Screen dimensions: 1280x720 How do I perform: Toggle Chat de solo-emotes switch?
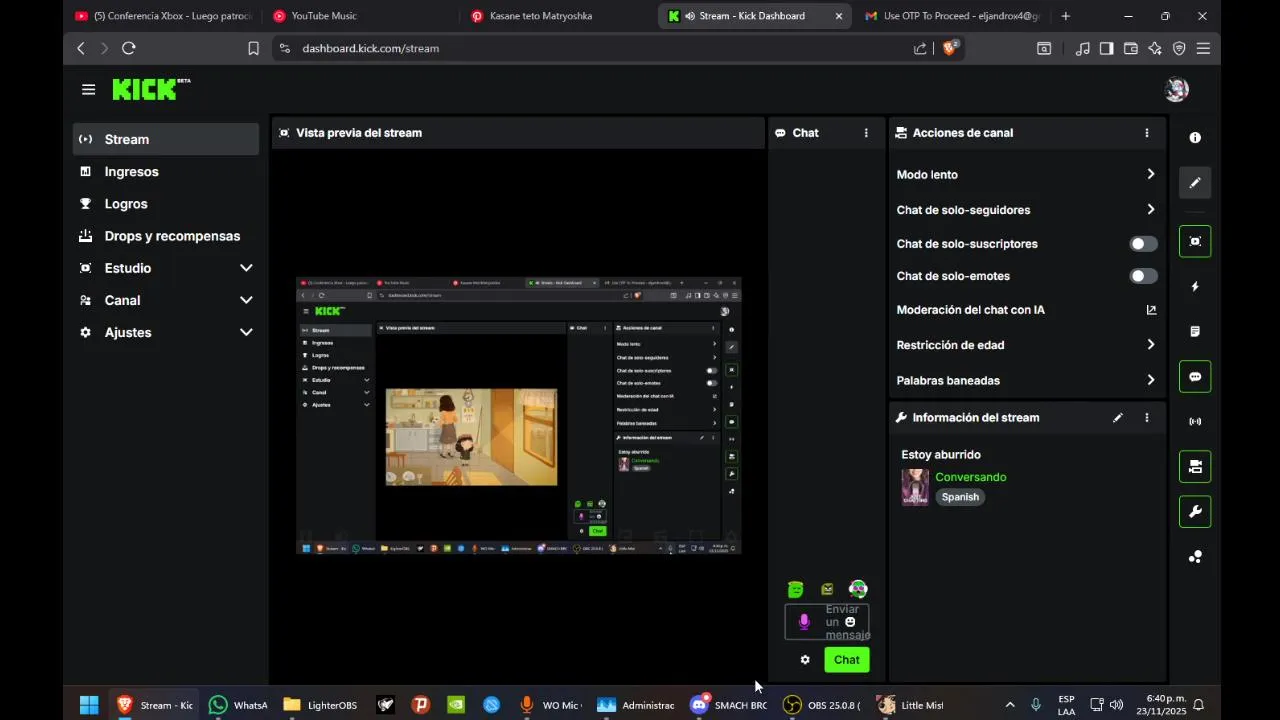pos(1143,276)
